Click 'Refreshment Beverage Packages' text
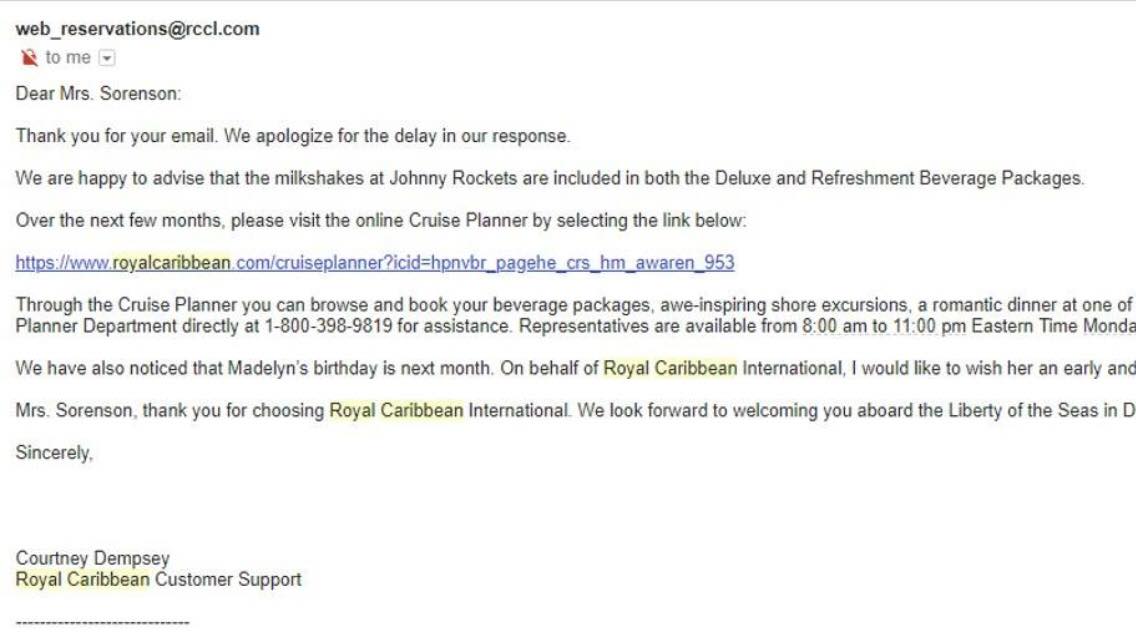Screen dimensions: 1136x640 coord(946,178)
